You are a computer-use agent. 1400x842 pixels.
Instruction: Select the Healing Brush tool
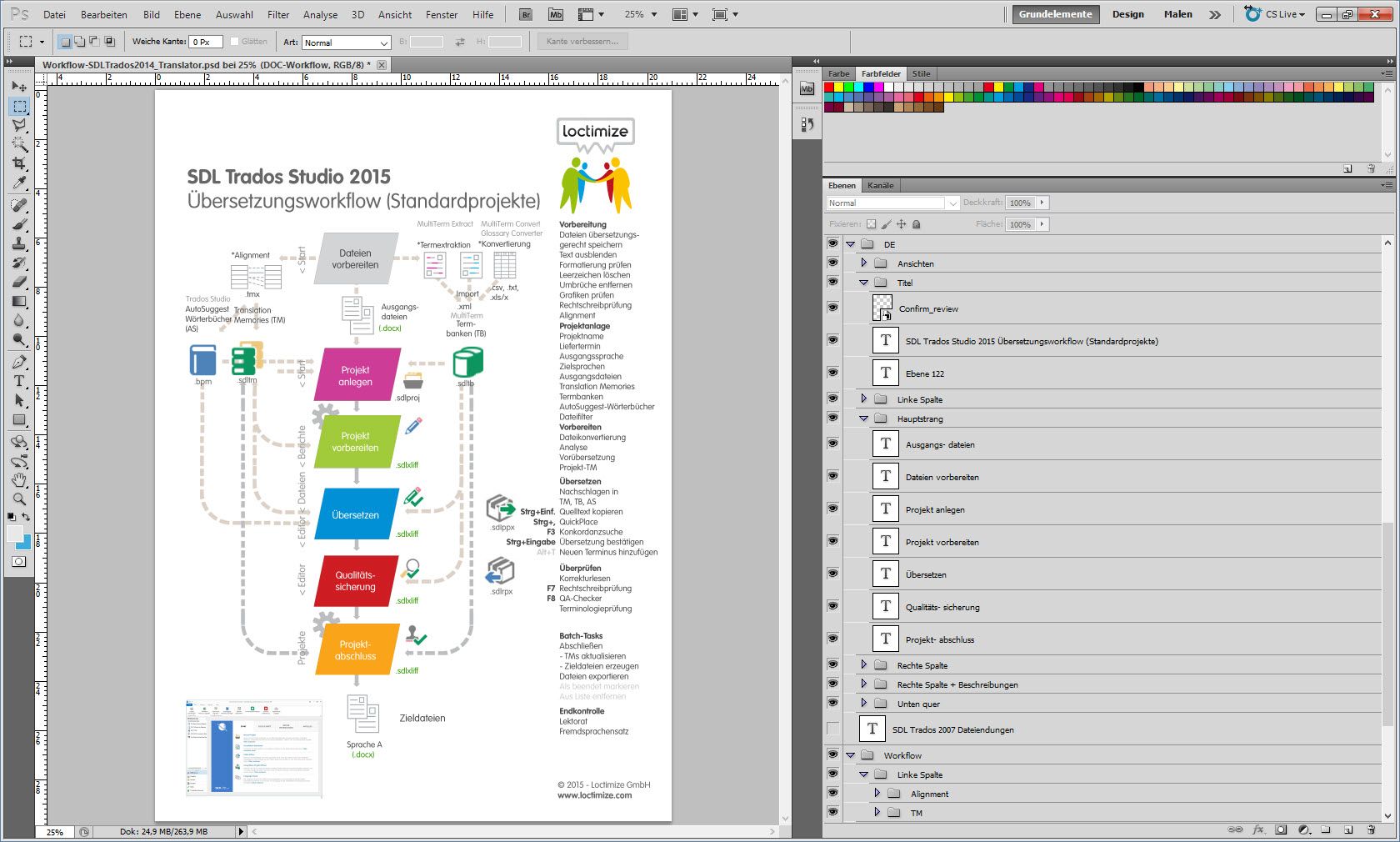19,205
